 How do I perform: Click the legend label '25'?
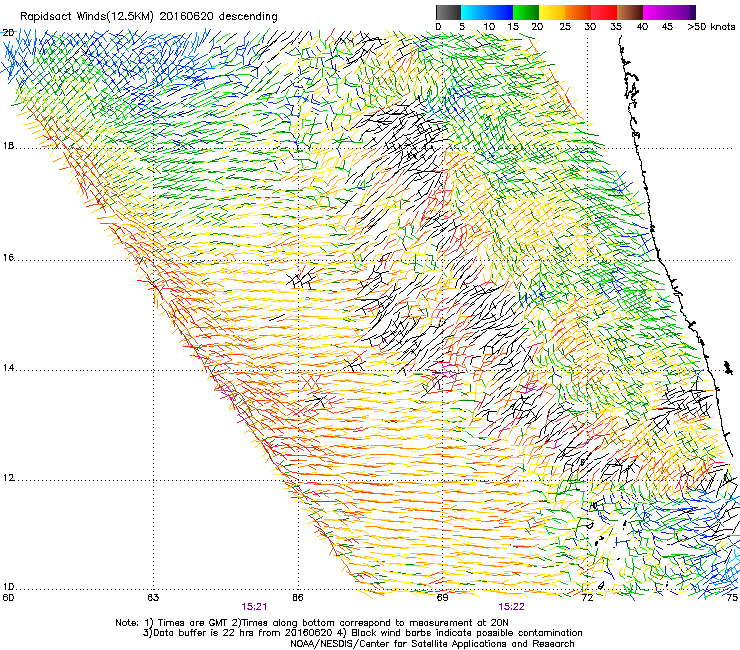point(565,26)
